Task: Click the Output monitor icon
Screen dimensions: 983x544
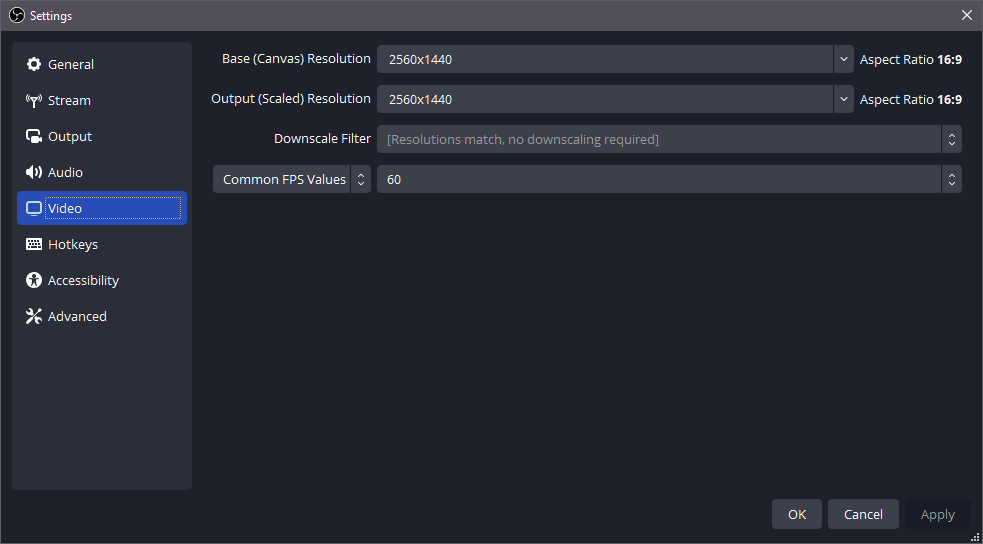Action: pyautogui.click(x=34, y=137)
